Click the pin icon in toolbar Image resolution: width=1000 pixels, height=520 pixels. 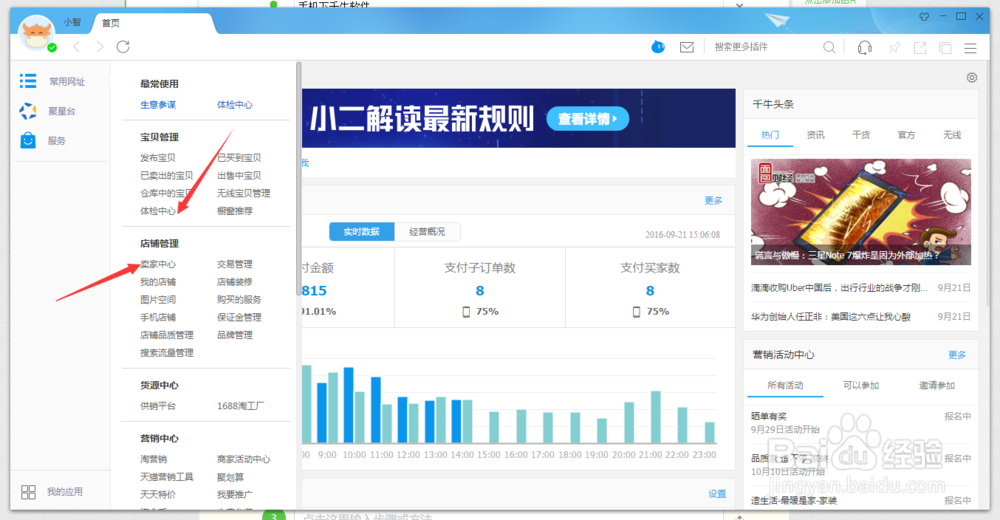coord(895,48)
